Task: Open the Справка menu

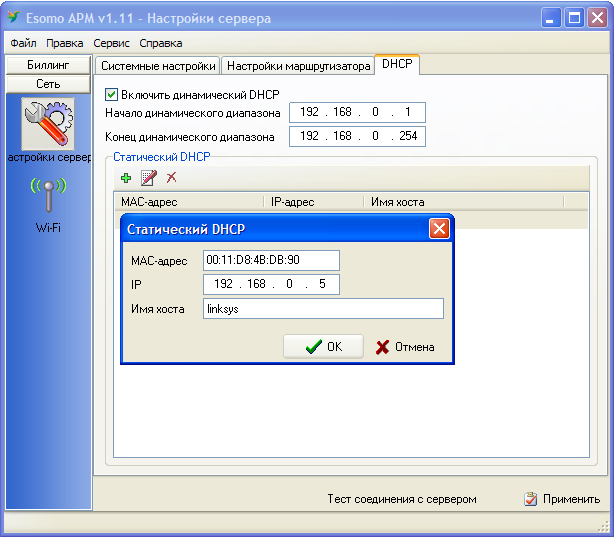Action: point(161,44)
